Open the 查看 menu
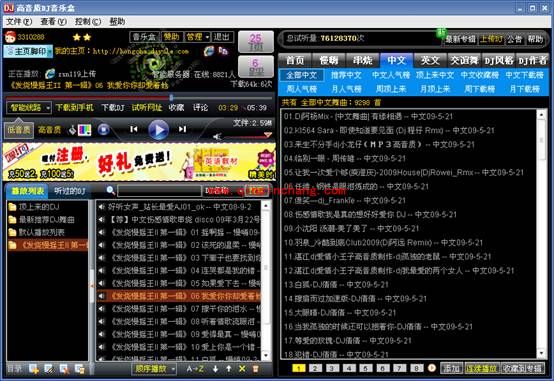554x381 pixels. coord(53,22)
